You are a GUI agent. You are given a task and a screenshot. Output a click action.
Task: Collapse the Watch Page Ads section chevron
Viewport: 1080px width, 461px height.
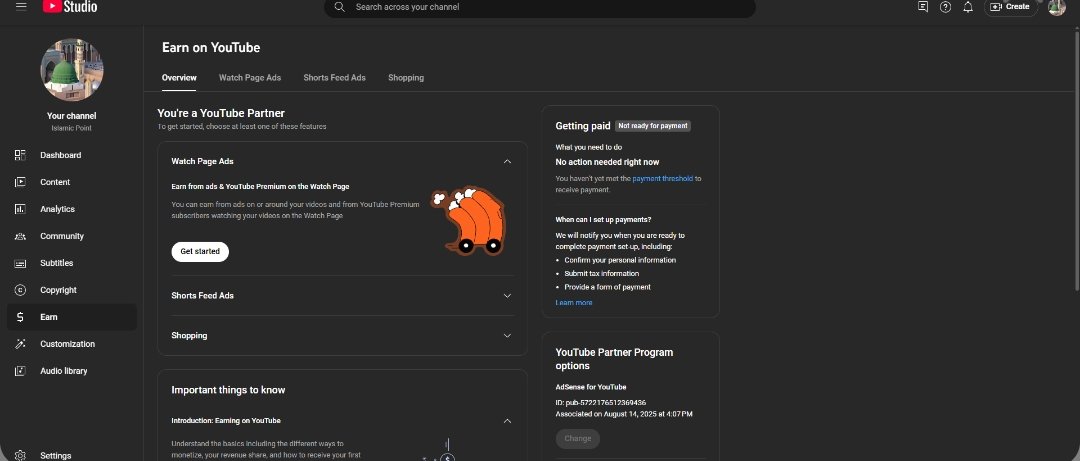(507, 161)
